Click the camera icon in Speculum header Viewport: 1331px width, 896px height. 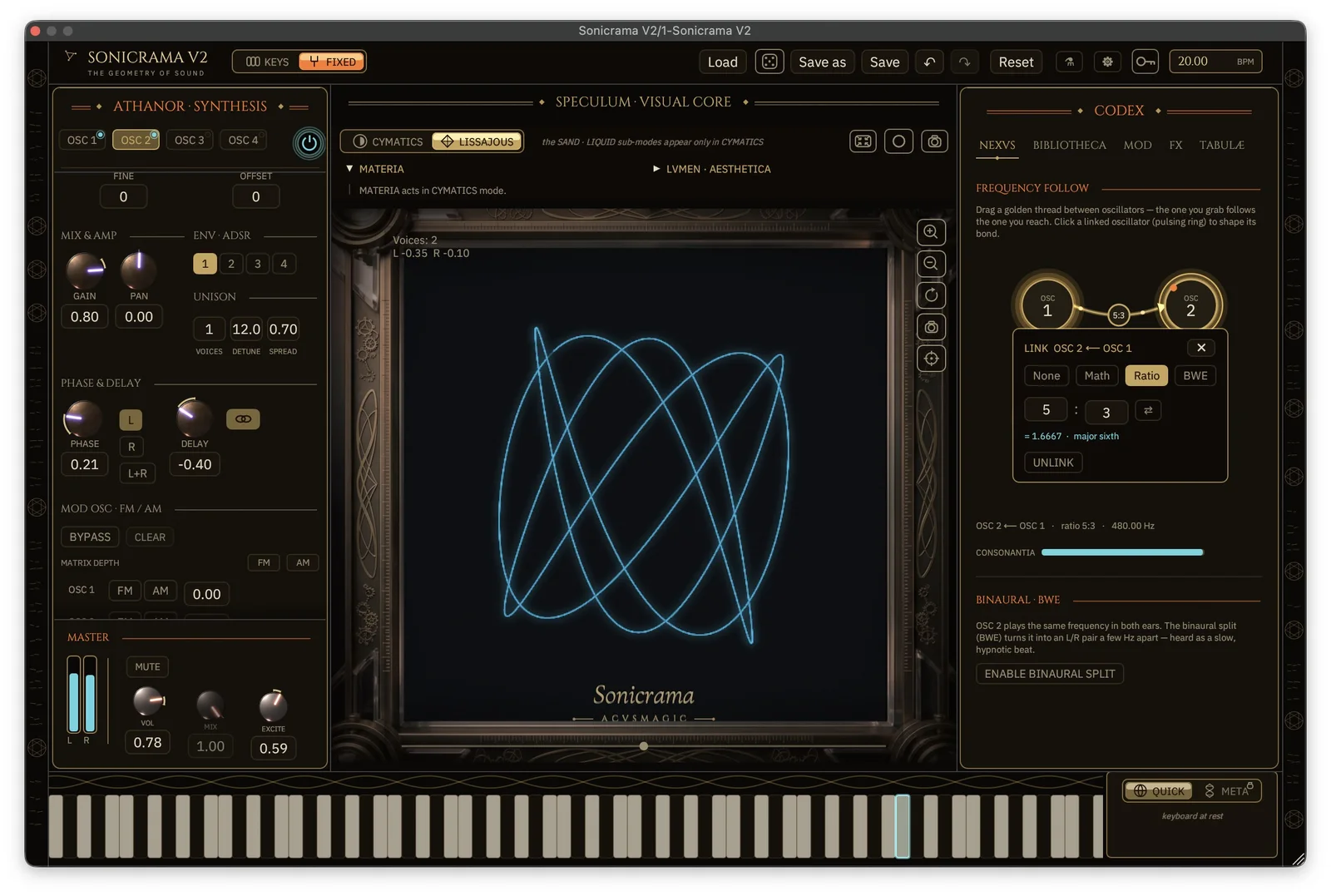tap(934, 141)
